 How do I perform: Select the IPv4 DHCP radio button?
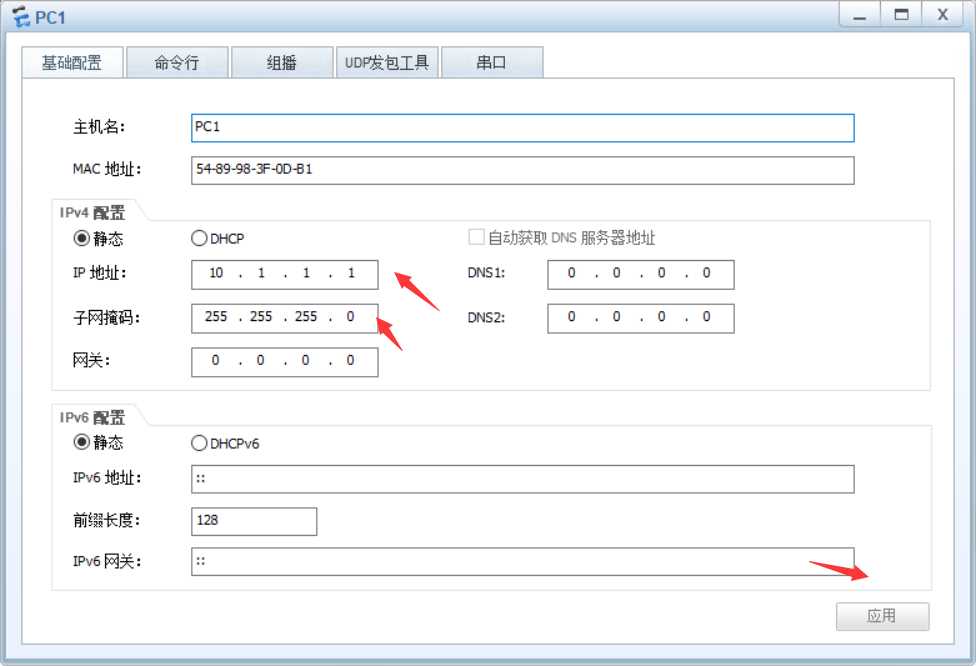[199, 238]
